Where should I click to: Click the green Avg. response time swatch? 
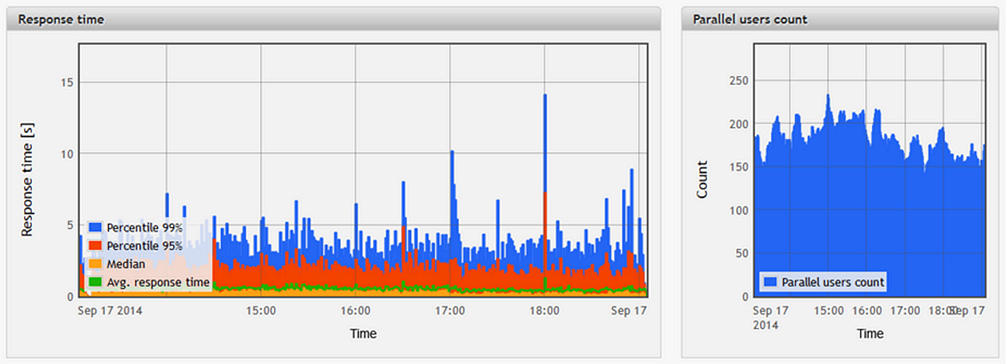pyautogui.click(x=96, y=282)
